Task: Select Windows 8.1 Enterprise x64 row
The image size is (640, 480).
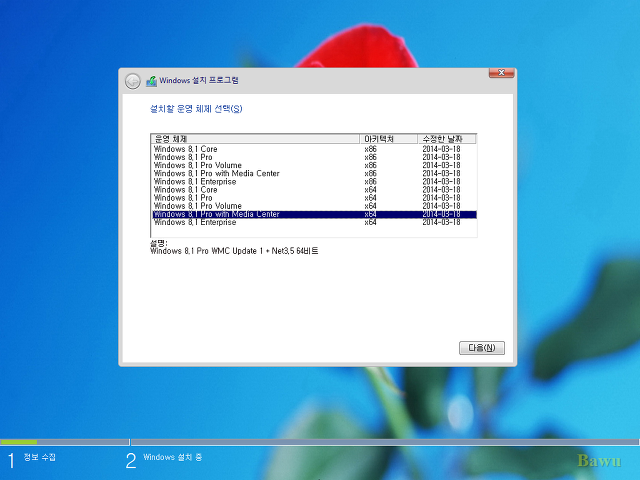Action: click(x=314, y=222)
